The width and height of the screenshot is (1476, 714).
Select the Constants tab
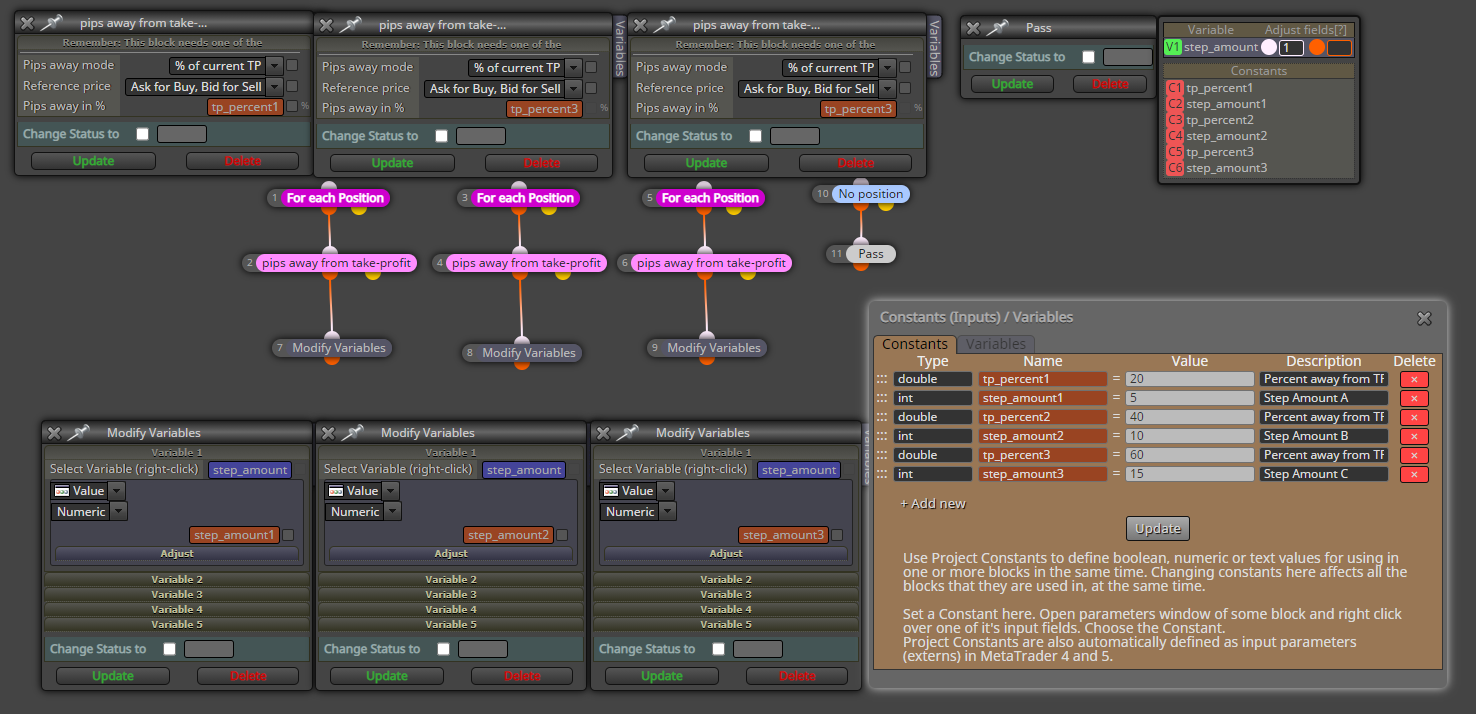[x=915, y=344]
